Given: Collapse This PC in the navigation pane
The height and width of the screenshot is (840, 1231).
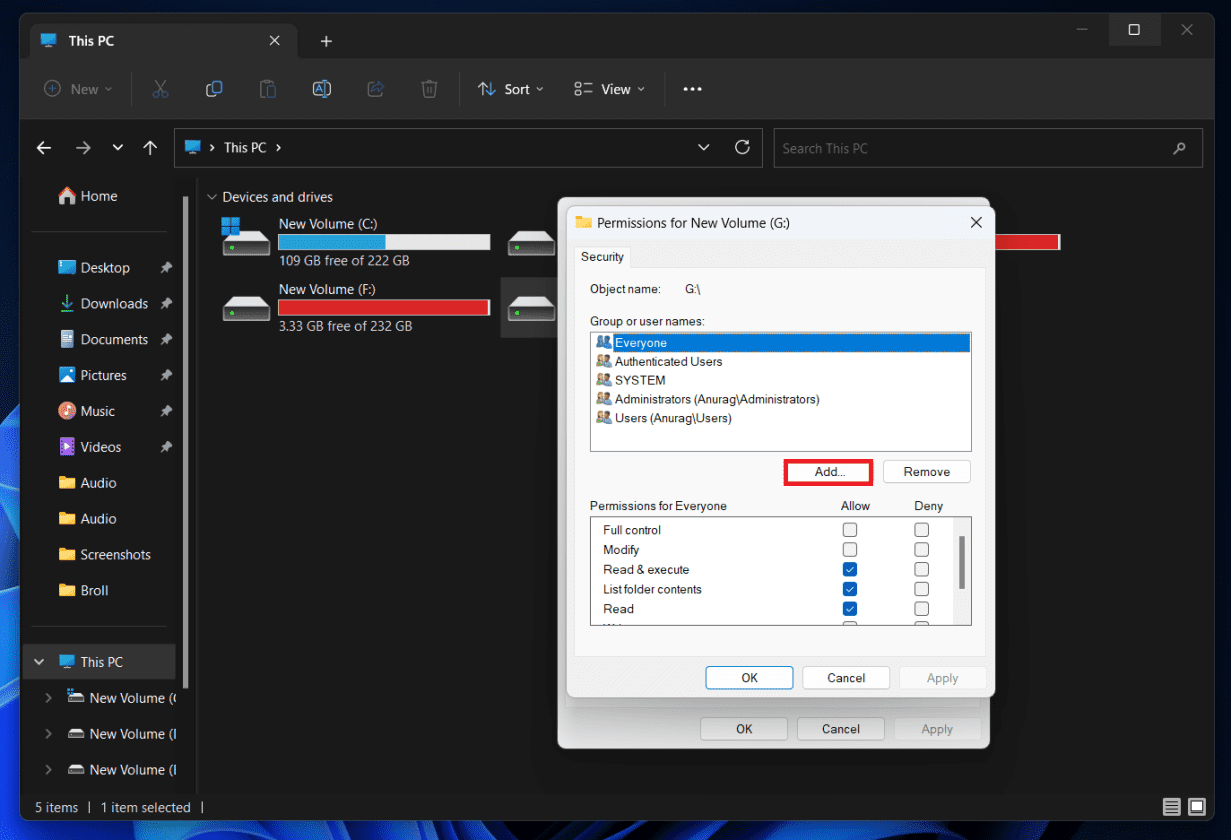Looking at the screenshot, I should click(38, 661).
